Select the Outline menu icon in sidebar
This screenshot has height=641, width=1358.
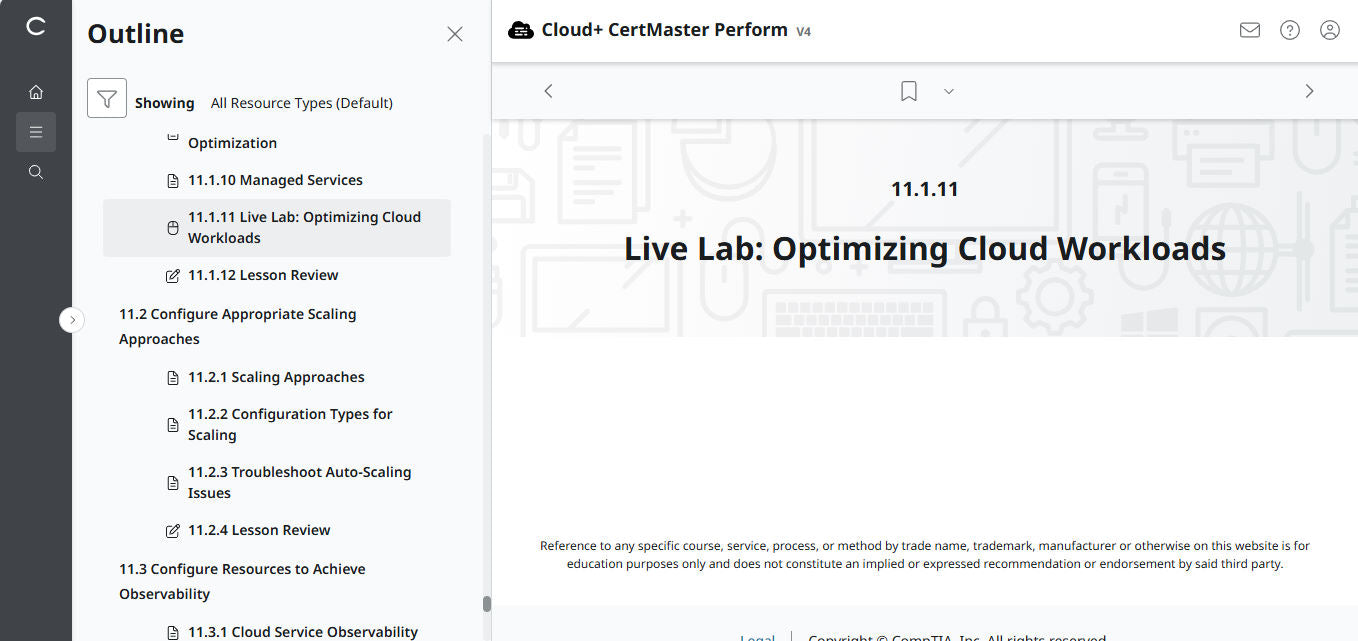tap(36, 131)
